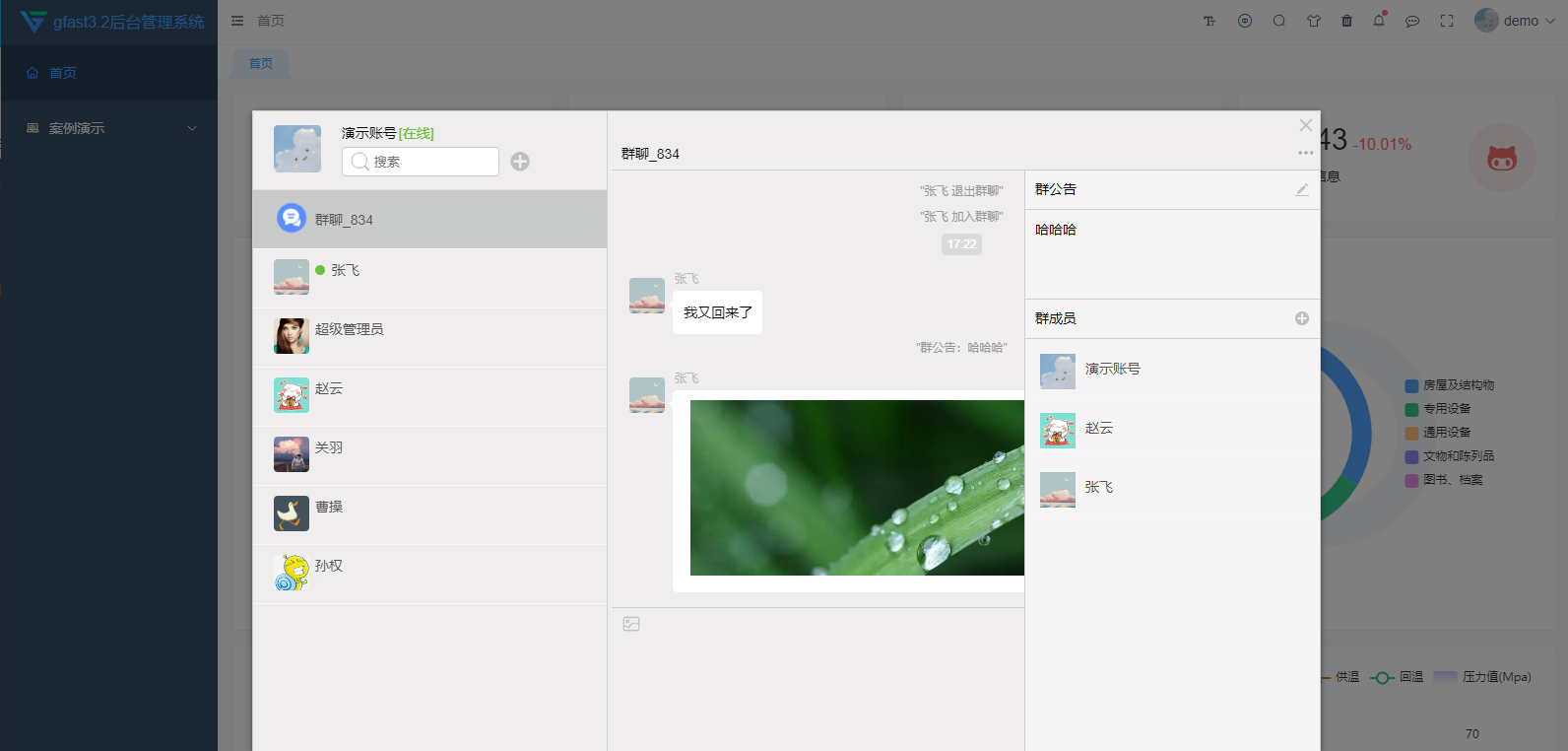The image size is (1568, 751).
Task: Click the 群公告 heading
Action: (x=1056, y=189)
